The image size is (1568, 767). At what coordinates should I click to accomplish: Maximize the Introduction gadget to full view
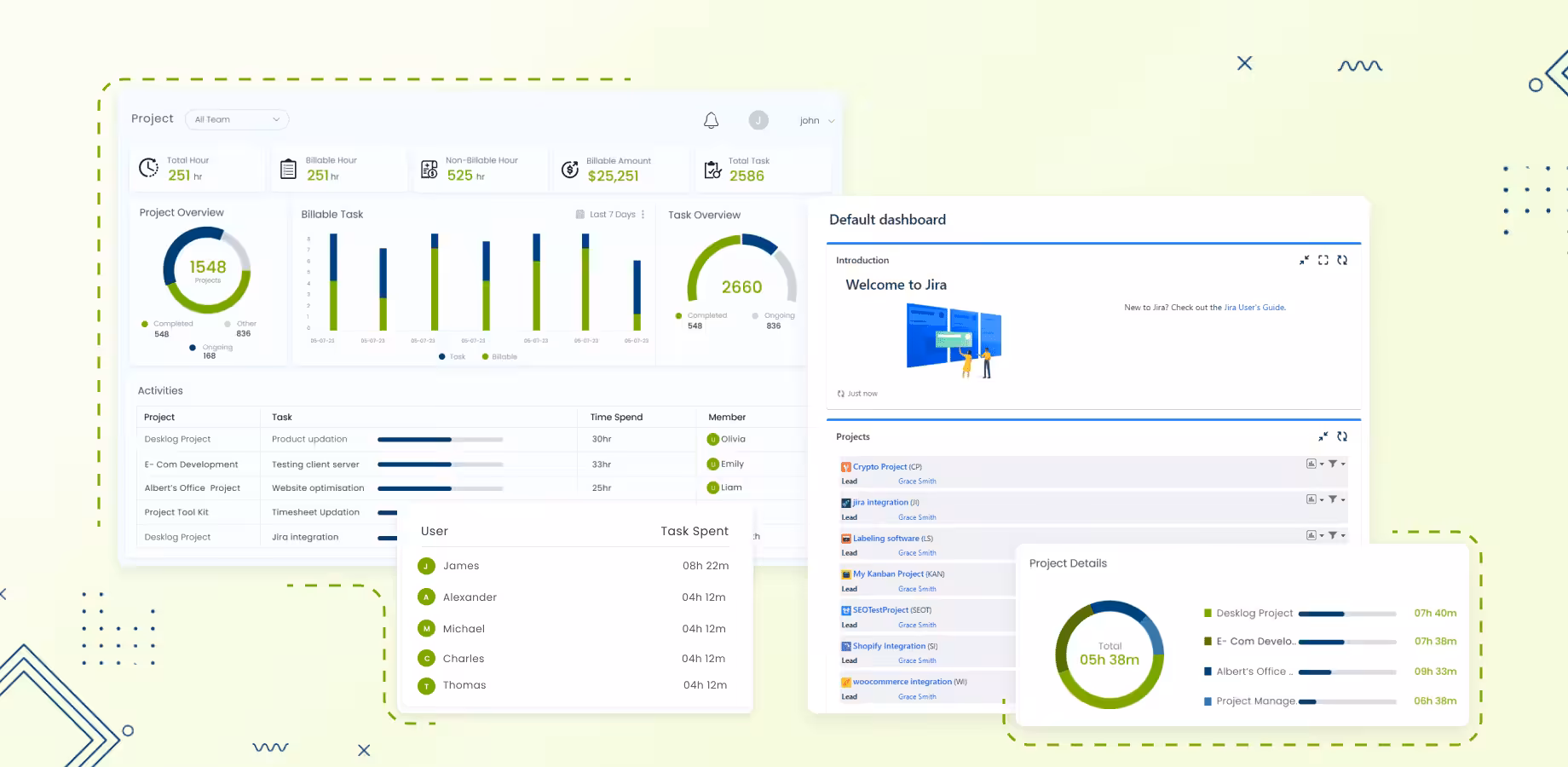[x=1323, y=261]
